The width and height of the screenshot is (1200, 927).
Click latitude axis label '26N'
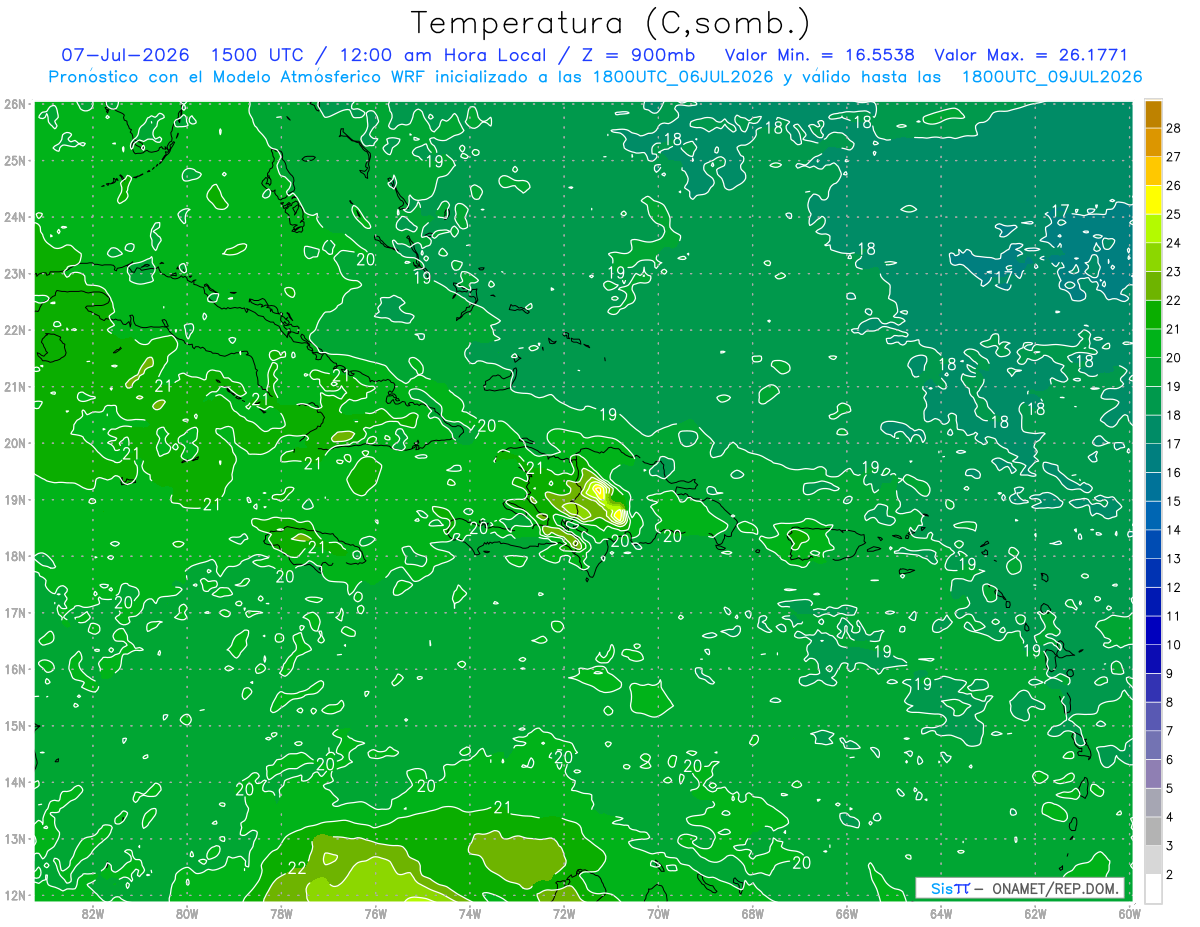coord(16,104)
